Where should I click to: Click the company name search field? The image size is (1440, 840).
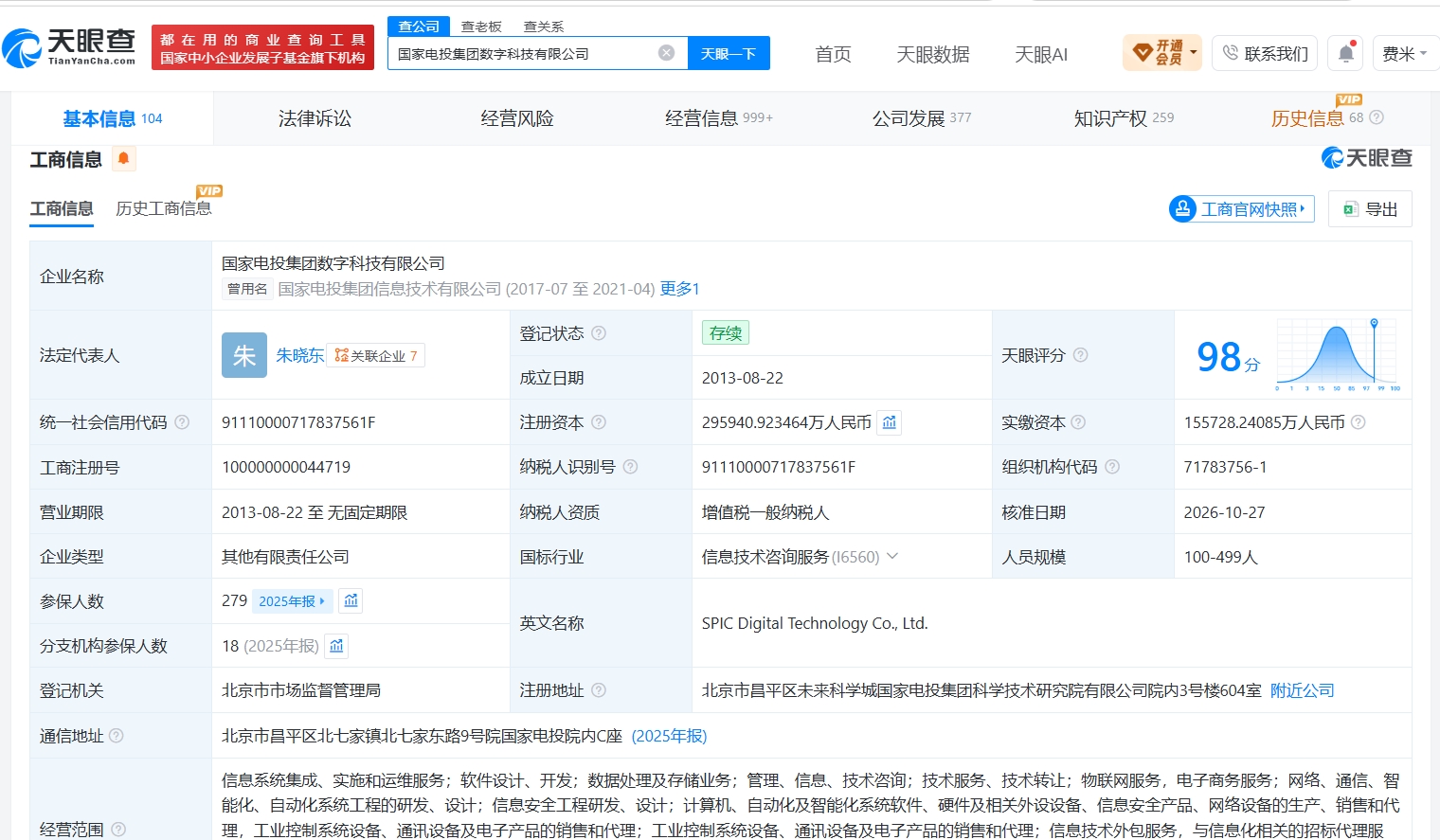[x=524, y=54]
